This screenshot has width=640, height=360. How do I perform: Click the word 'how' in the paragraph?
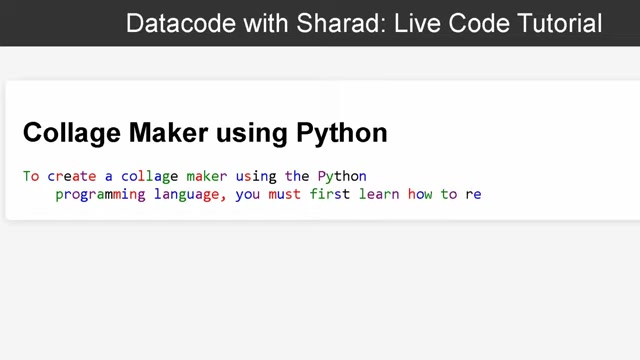click(x=420, y=194)
